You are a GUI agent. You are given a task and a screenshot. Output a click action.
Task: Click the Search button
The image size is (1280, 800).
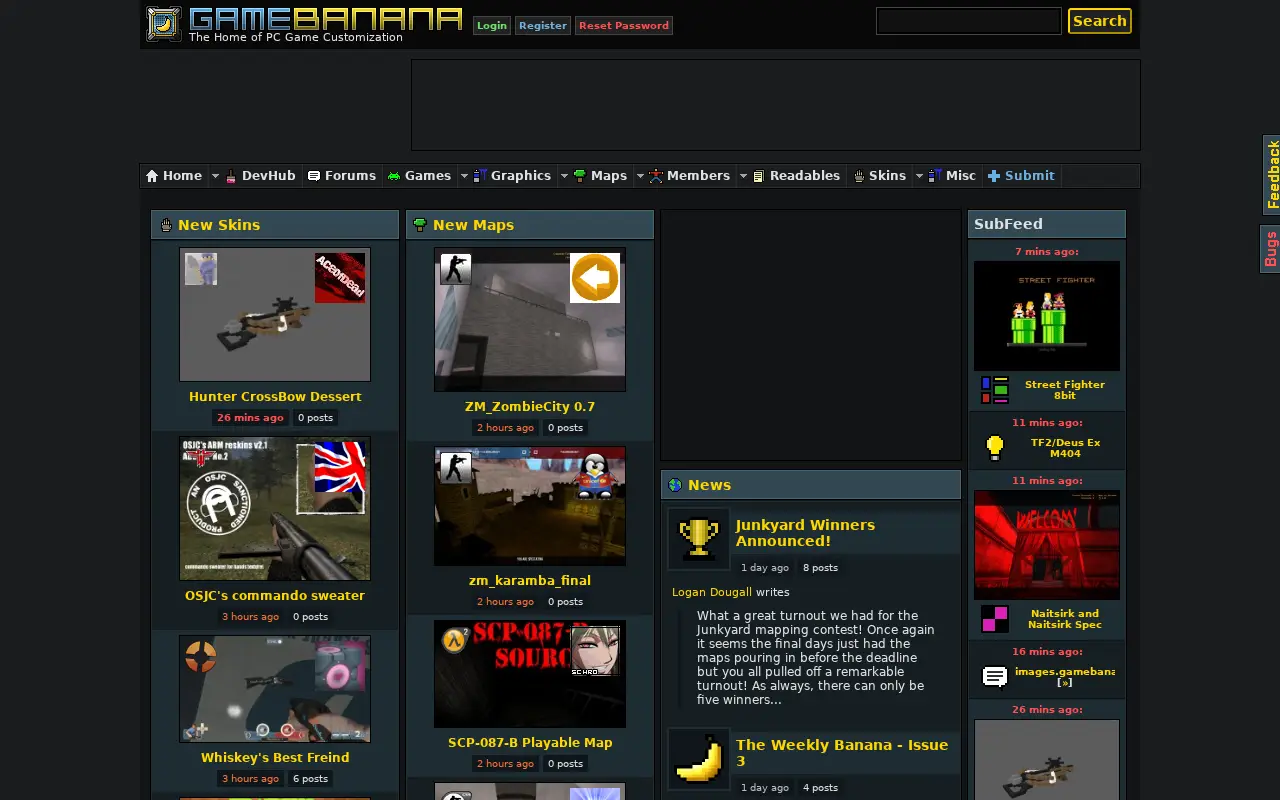pos(1100,21)
